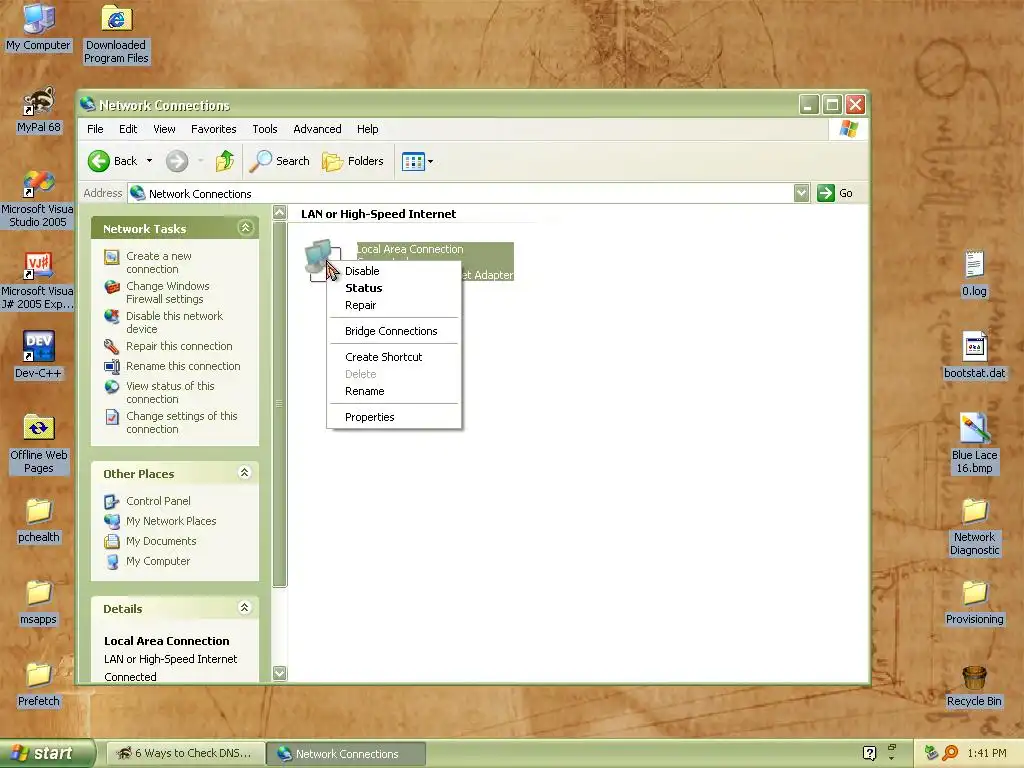Open the Control Panel link in Other Places
Screen dimensions: 1024x768
pos(158,501)
